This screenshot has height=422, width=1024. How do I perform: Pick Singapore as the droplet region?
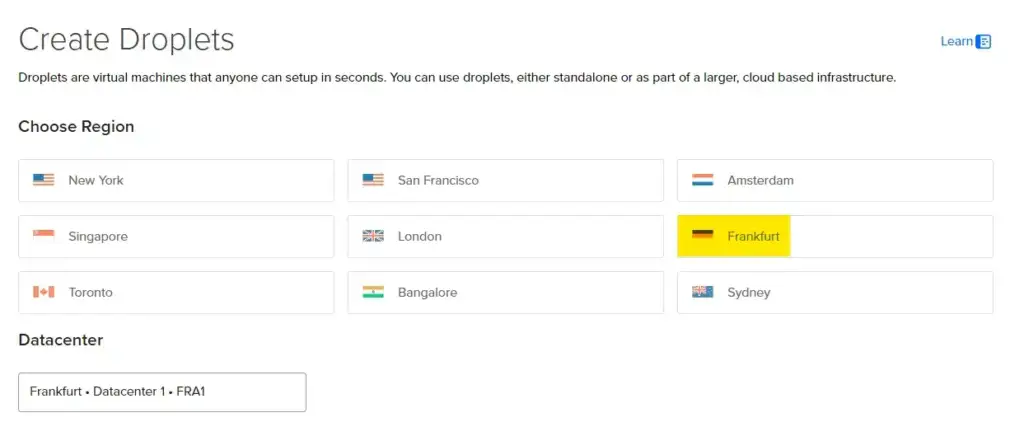(x=98, y=236)
